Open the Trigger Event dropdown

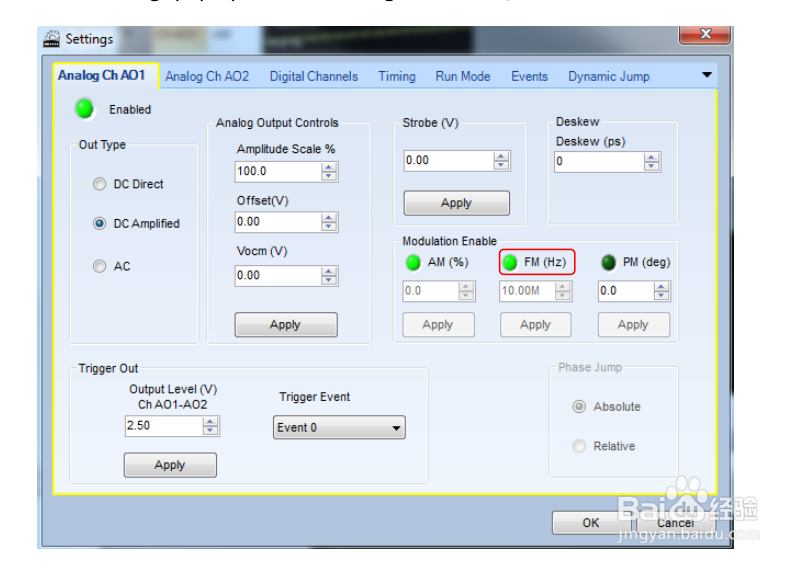click(x=339, y=428)
